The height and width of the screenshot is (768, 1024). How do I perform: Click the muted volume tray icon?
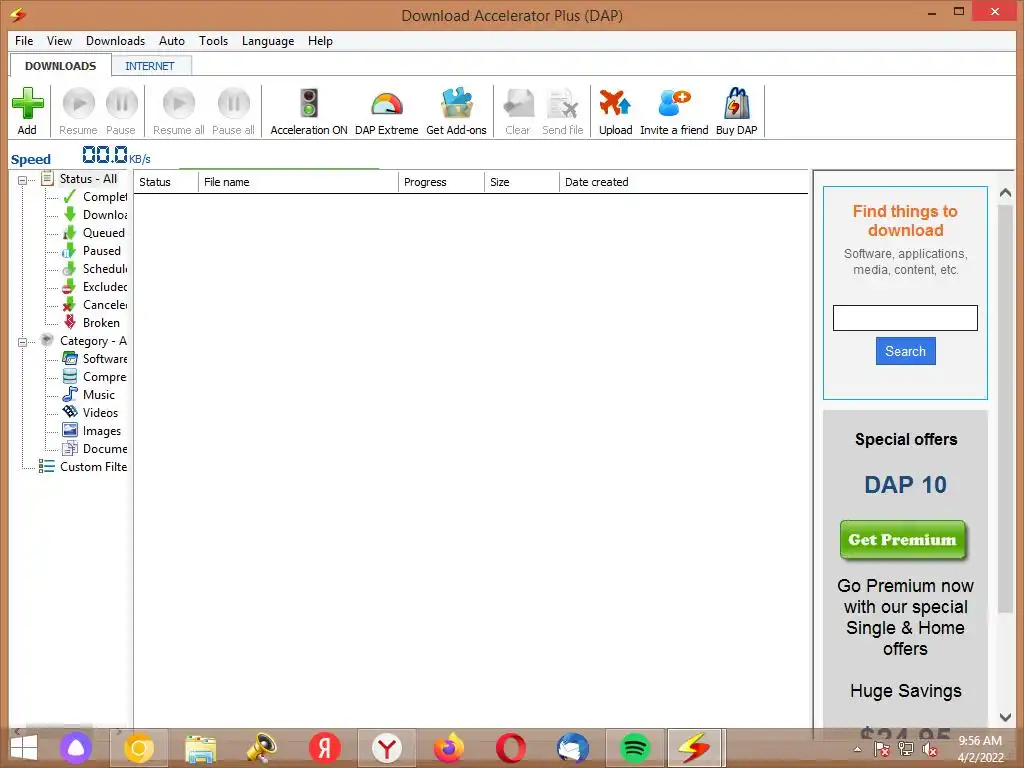point(930,749)
